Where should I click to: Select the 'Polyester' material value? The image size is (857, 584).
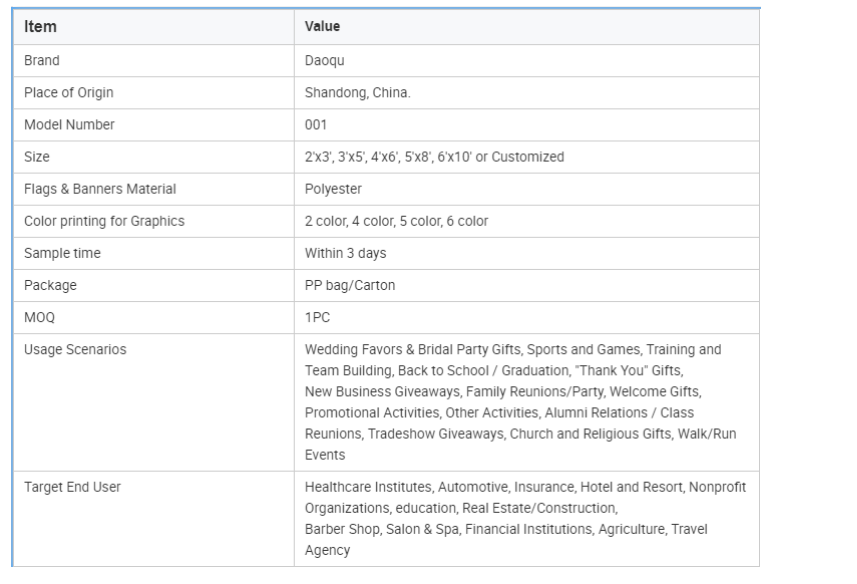click(x=333, y=189)
